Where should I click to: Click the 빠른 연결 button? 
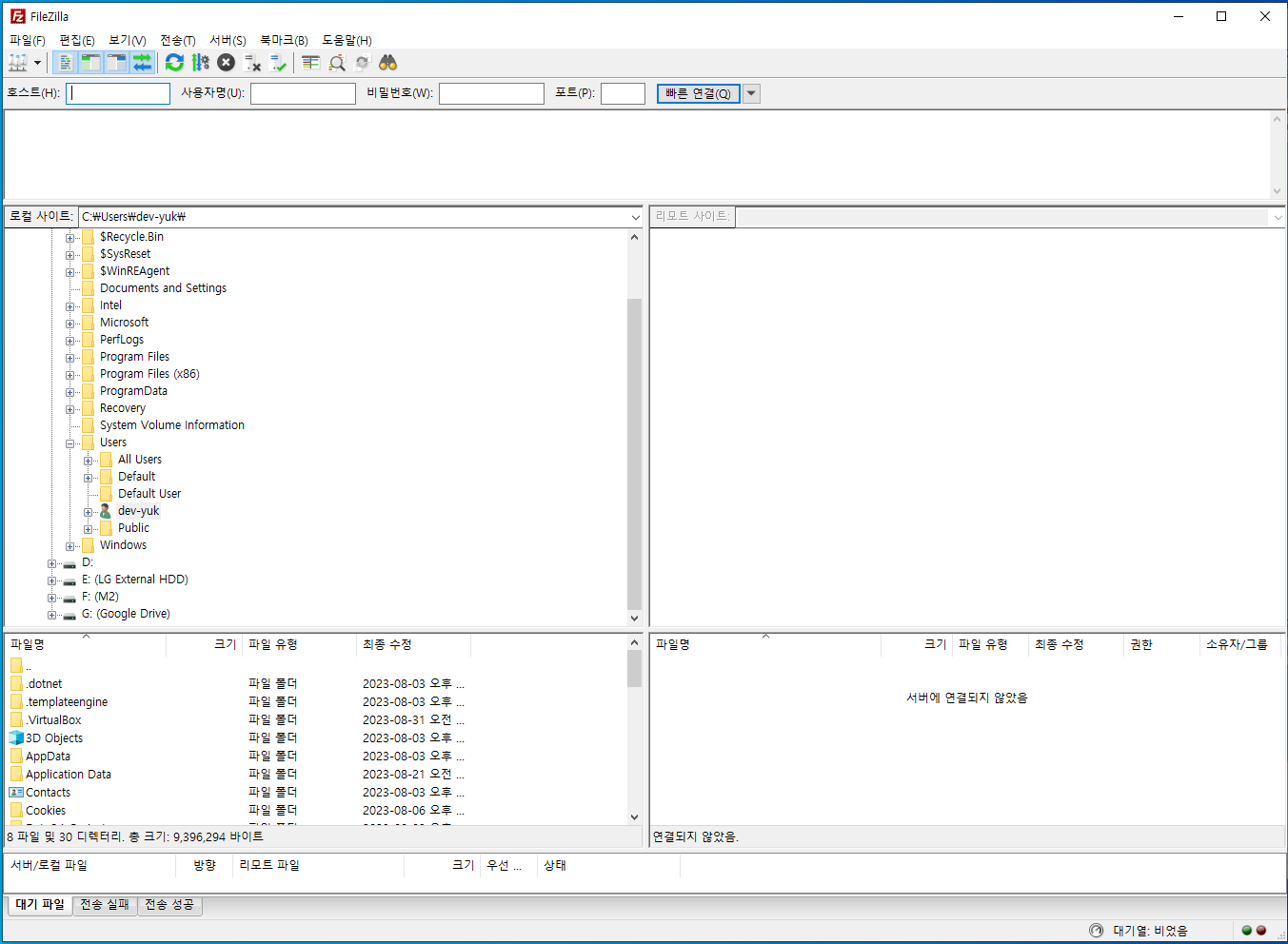(698, 93)
